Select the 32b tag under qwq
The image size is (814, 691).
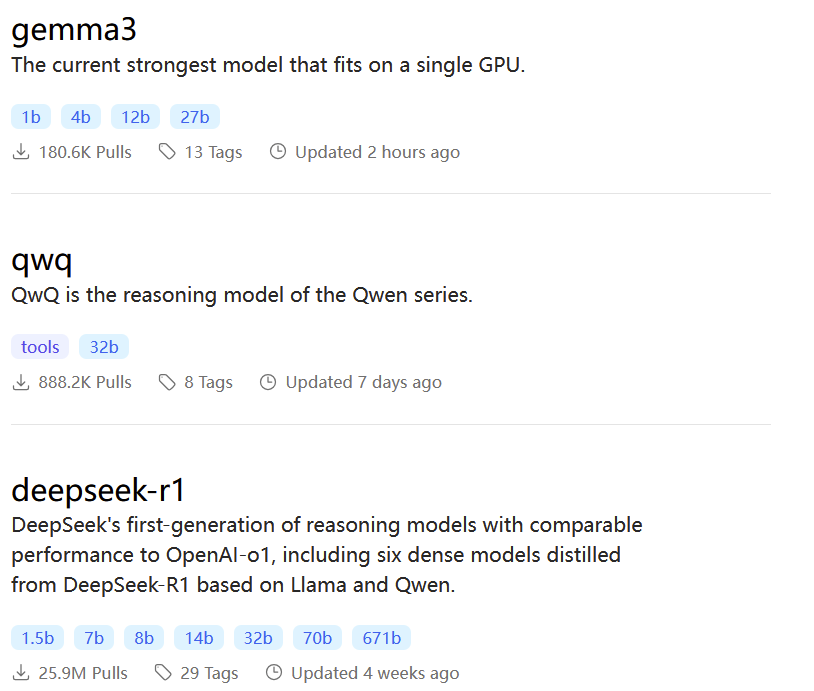[x=103, y=346]
